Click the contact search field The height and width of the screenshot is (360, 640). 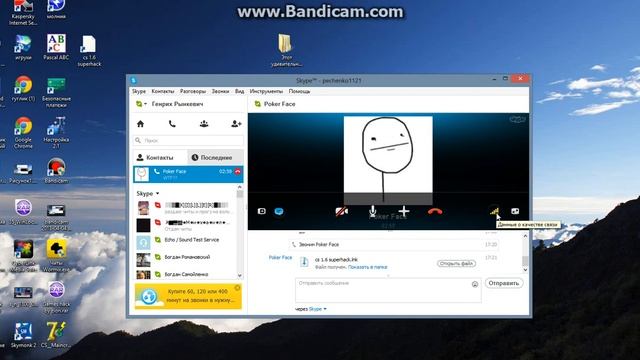pos(189,140)
